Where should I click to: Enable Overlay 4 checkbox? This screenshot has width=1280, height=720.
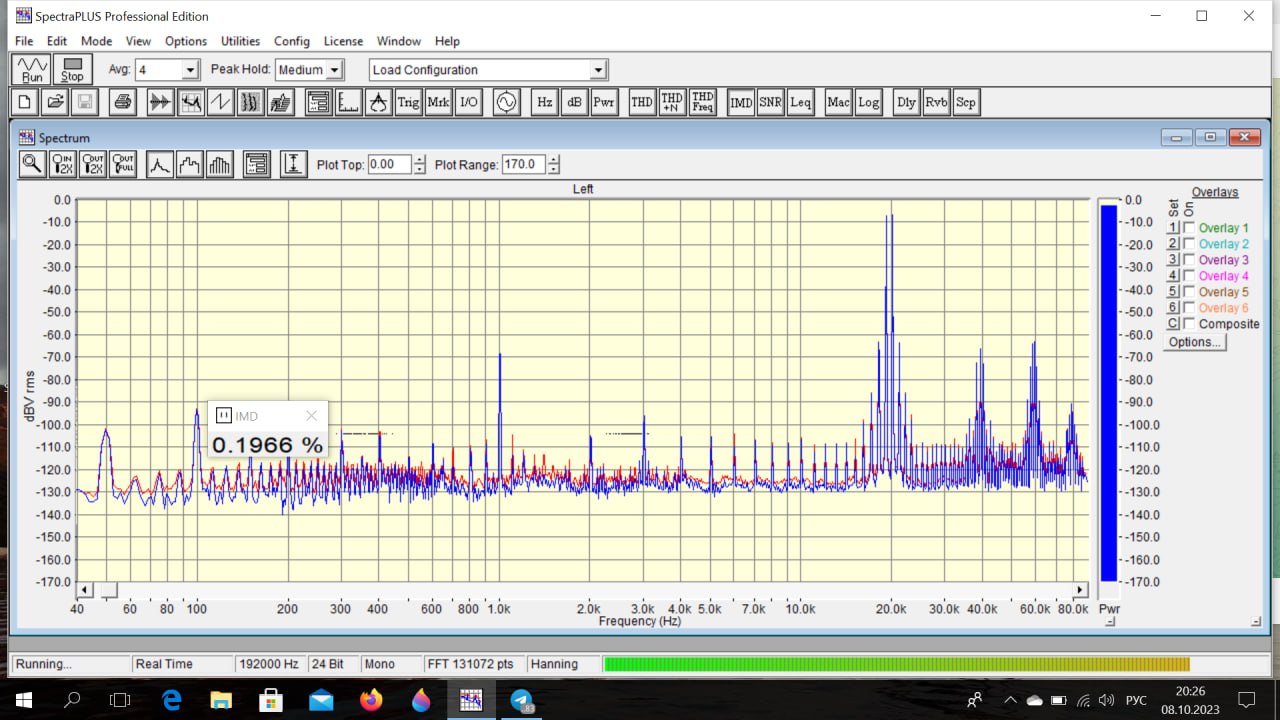1189,276
